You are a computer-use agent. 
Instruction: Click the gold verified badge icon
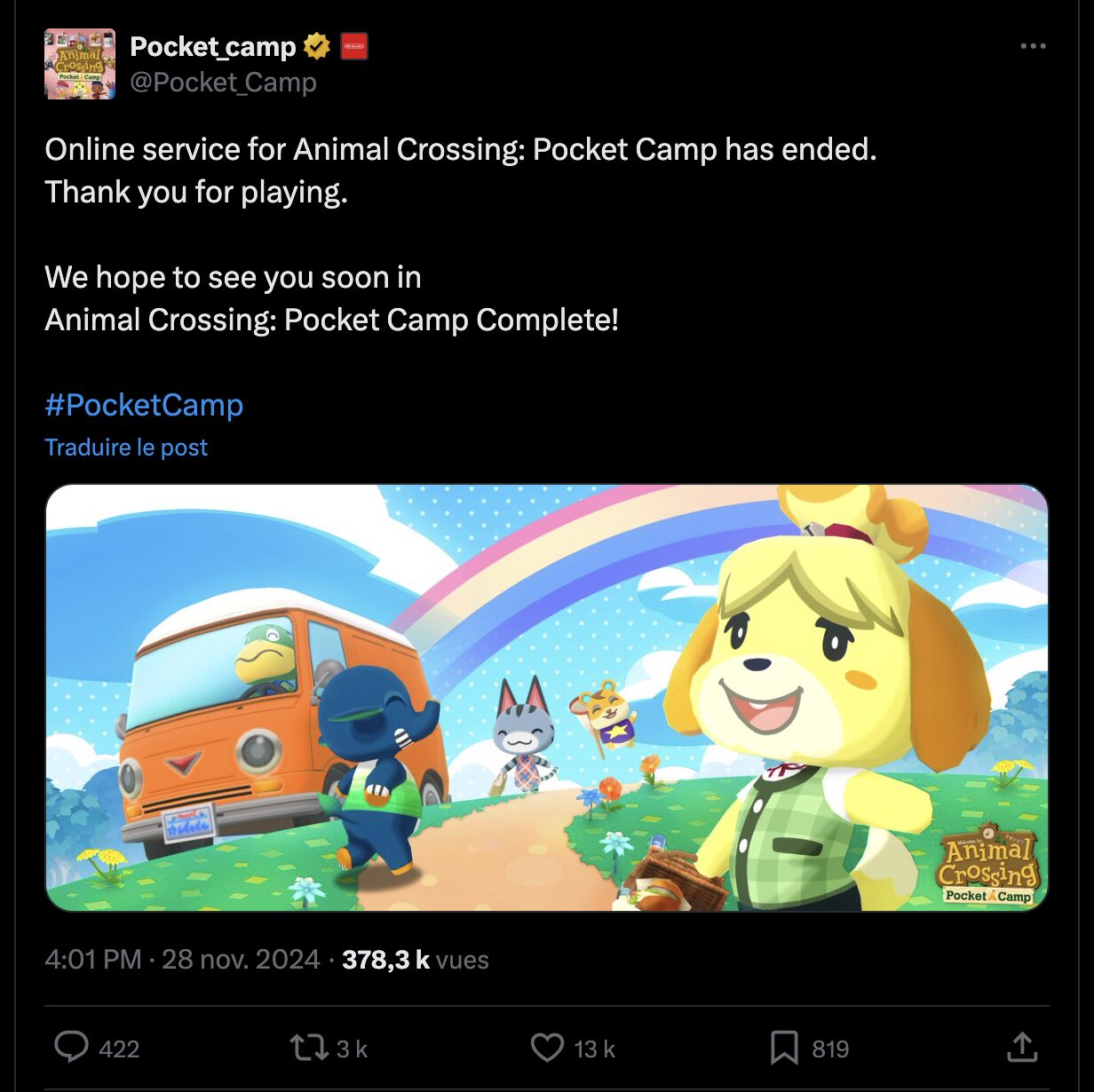[317, 46]
